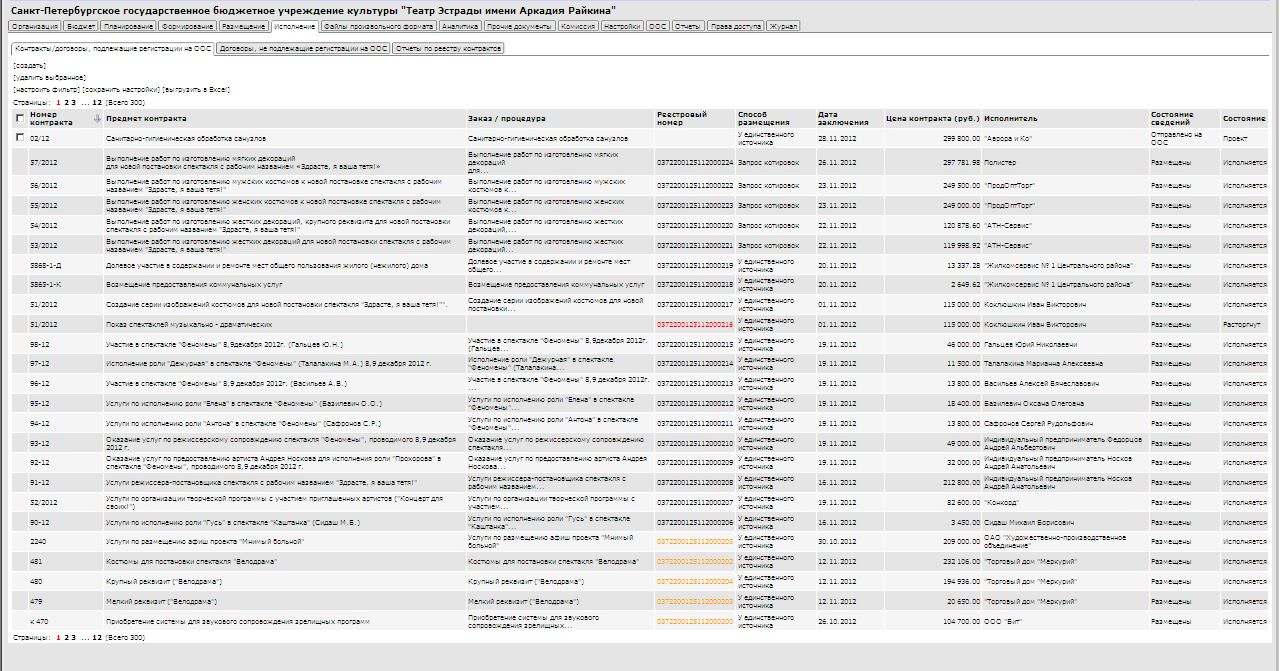1280x671 pixels.
Task: Go to page 2 above the table
Action: point(65,102)
